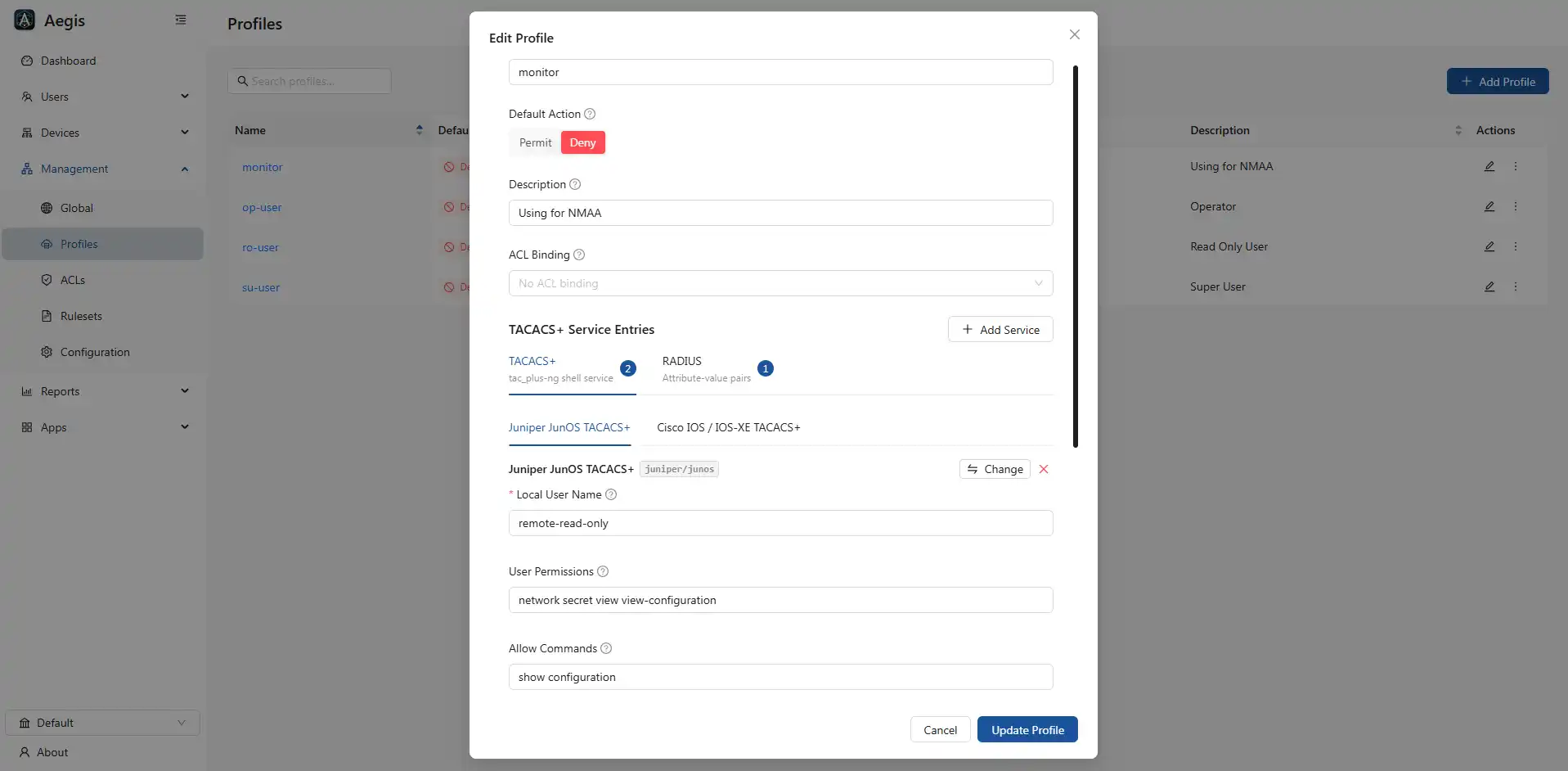Show help for Default Action

(590, 114)
